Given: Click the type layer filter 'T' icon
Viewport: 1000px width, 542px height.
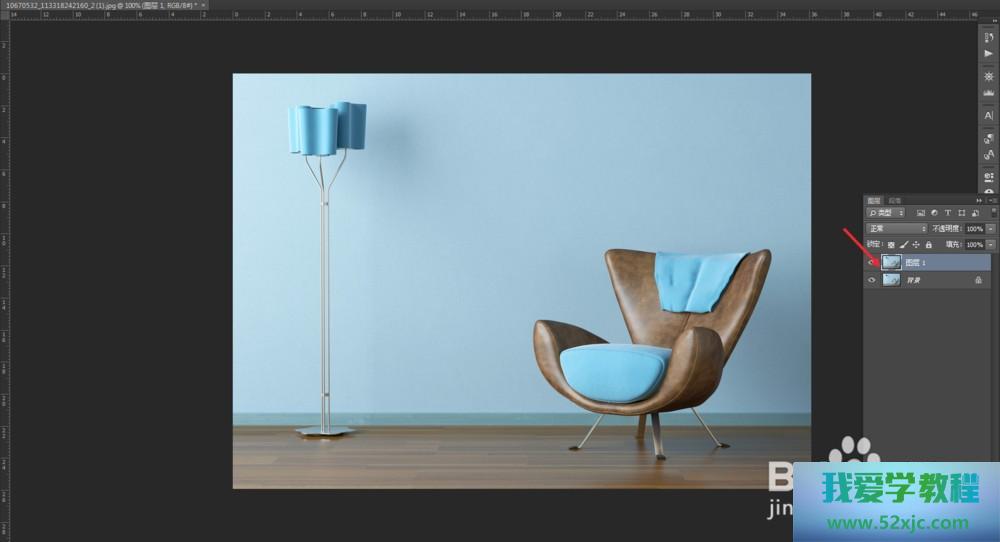Looking at the screenshot, I should click(x=947, y=213).
